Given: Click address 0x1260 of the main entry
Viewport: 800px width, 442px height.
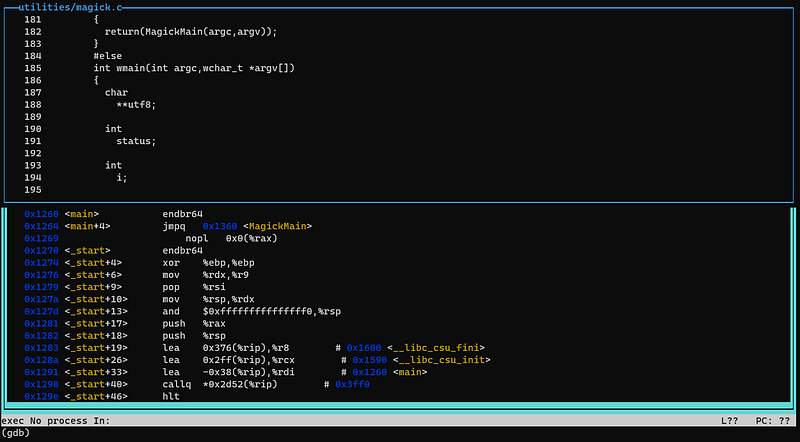Looking at the screenshot, I should [41, 214].
